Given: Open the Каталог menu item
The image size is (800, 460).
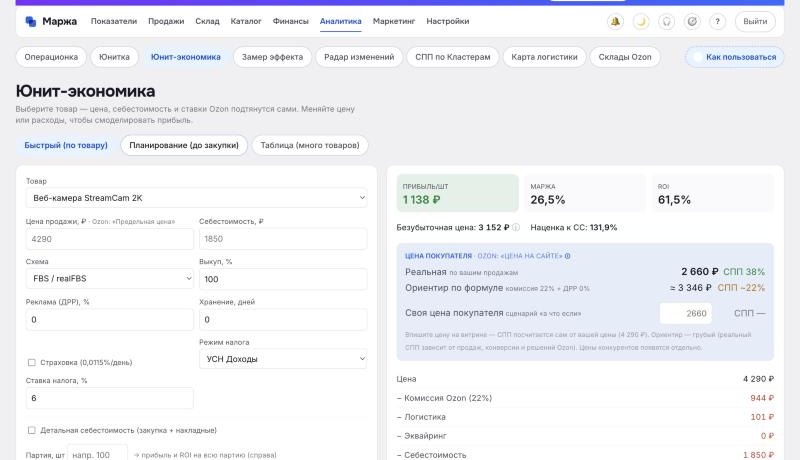Looking at the screenshot, I should tap(246, 21).
